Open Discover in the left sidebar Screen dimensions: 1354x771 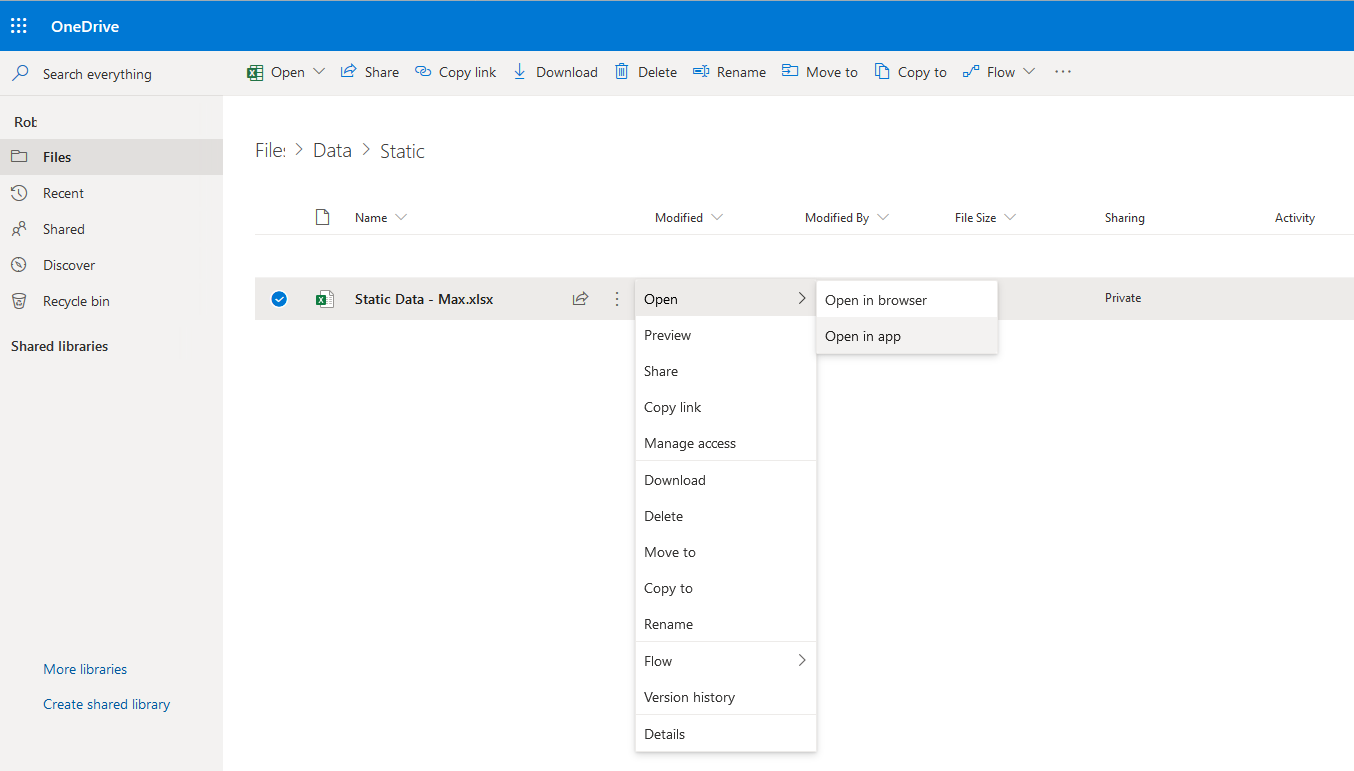click(111, 265)
